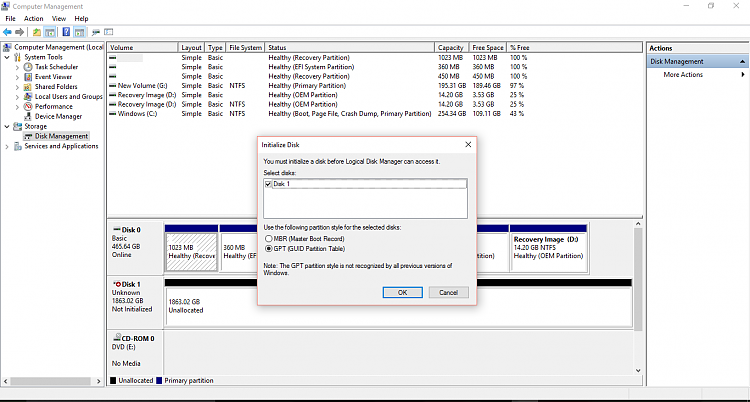This screenshot has width=750, height=402.
Task: Click Cancel in Initialize Disk dialog
Action: click(x=448, y=292)
